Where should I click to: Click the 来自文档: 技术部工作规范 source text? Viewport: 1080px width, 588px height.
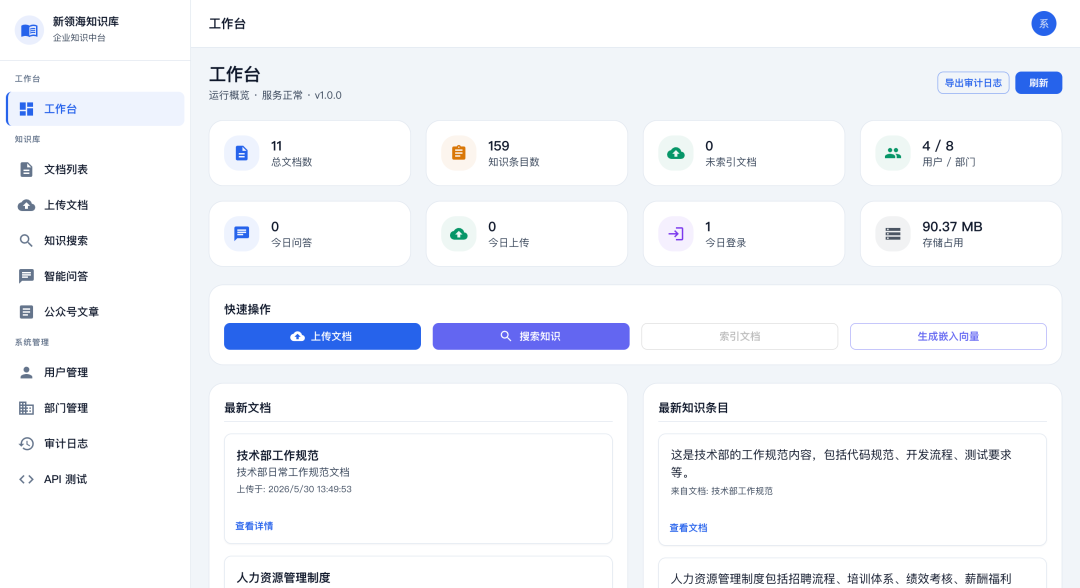pos(722,491)
